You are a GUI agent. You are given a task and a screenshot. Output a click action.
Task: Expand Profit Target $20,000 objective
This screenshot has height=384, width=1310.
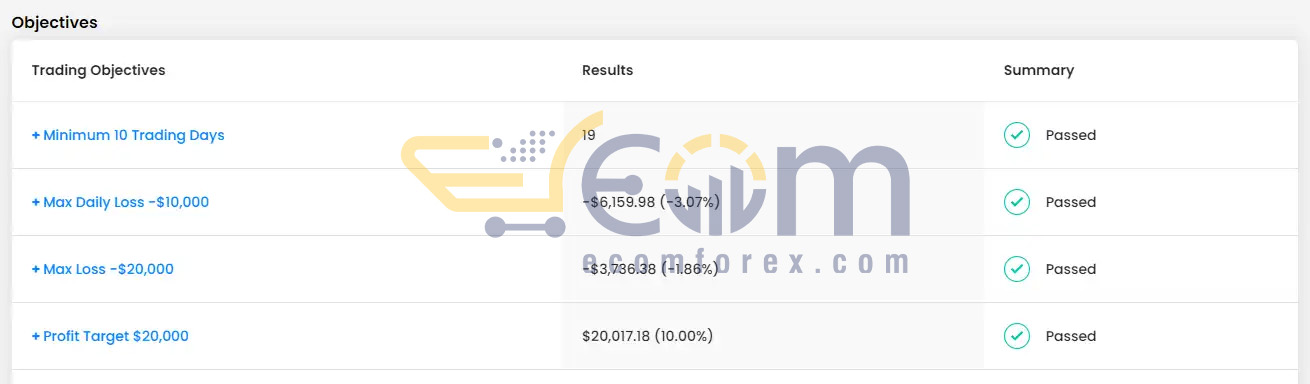(110, 336)
